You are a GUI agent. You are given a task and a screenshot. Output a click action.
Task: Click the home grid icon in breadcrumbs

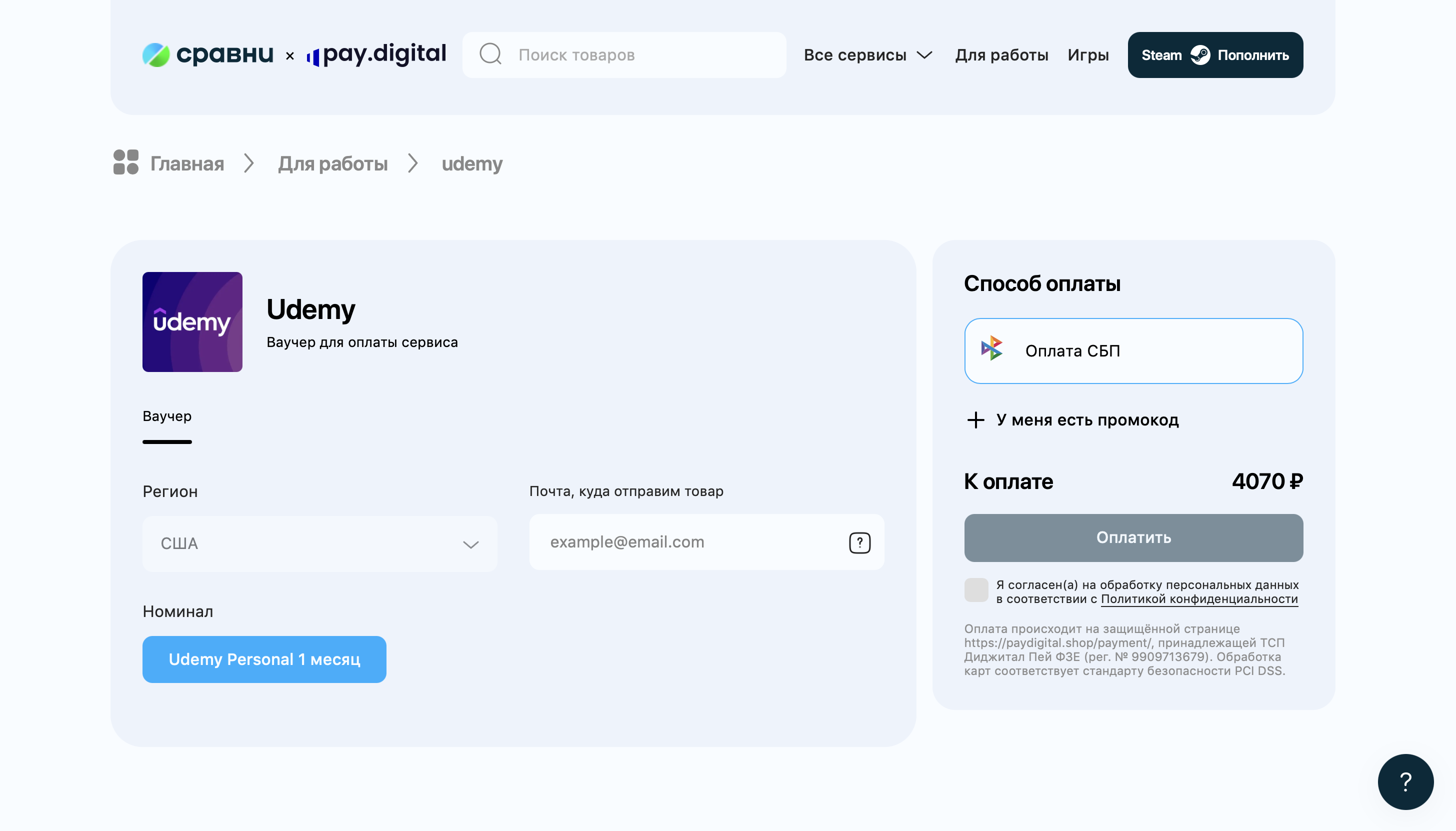tap(126, 162)
